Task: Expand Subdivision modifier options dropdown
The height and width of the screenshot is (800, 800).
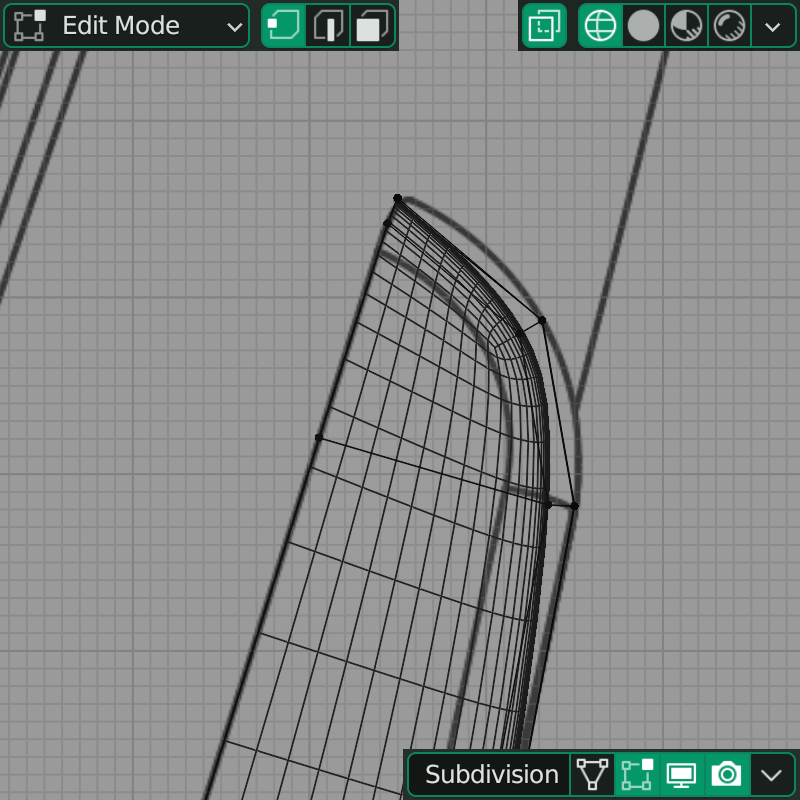Action: point(771,774)
